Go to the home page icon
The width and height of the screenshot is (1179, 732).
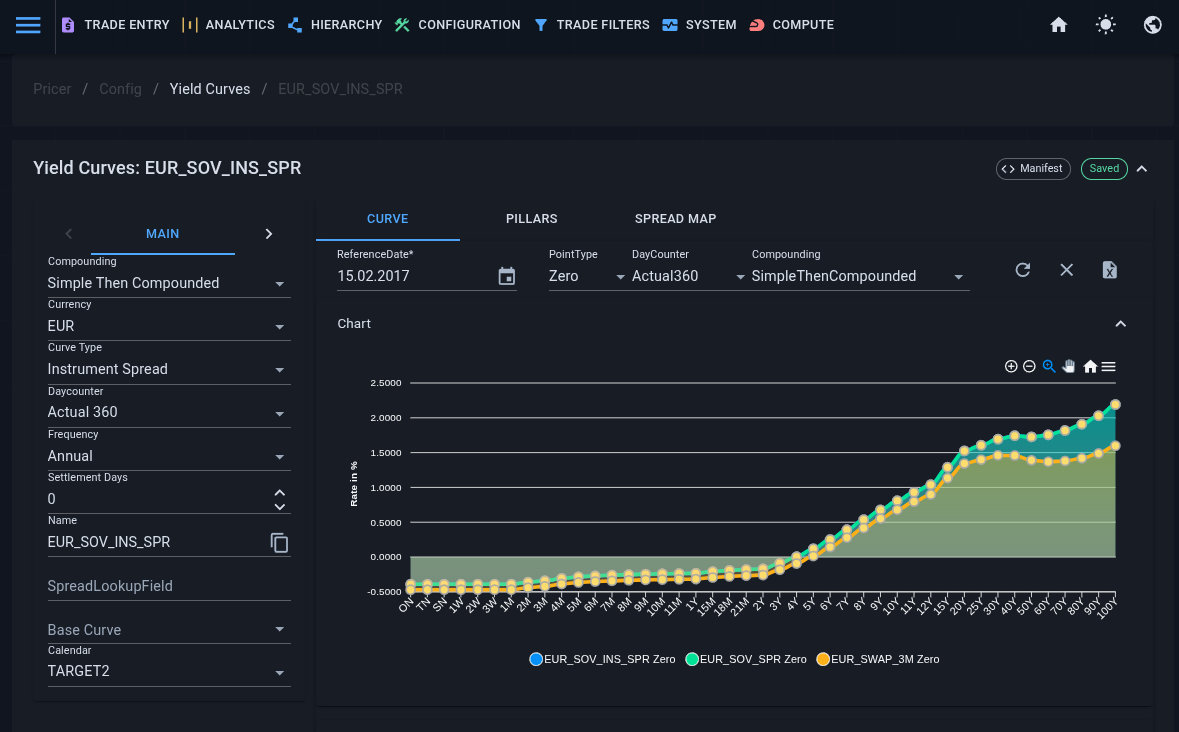[x=1059, y=25]
